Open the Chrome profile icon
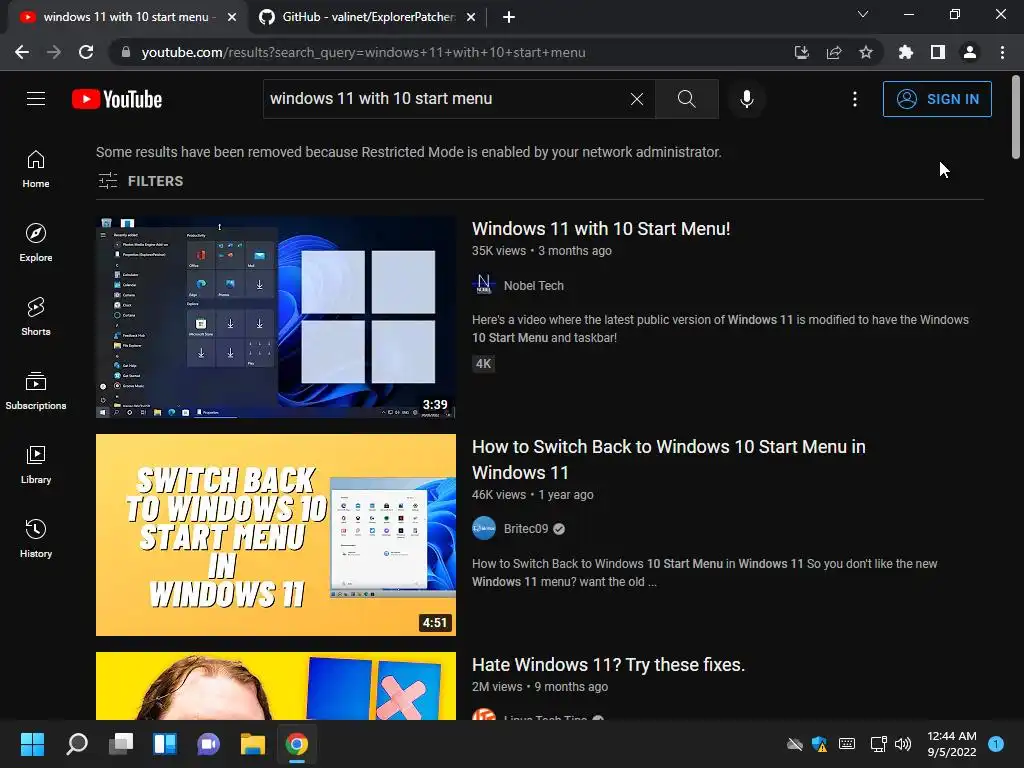This screenshot has height=768, width=1024. 970,52
